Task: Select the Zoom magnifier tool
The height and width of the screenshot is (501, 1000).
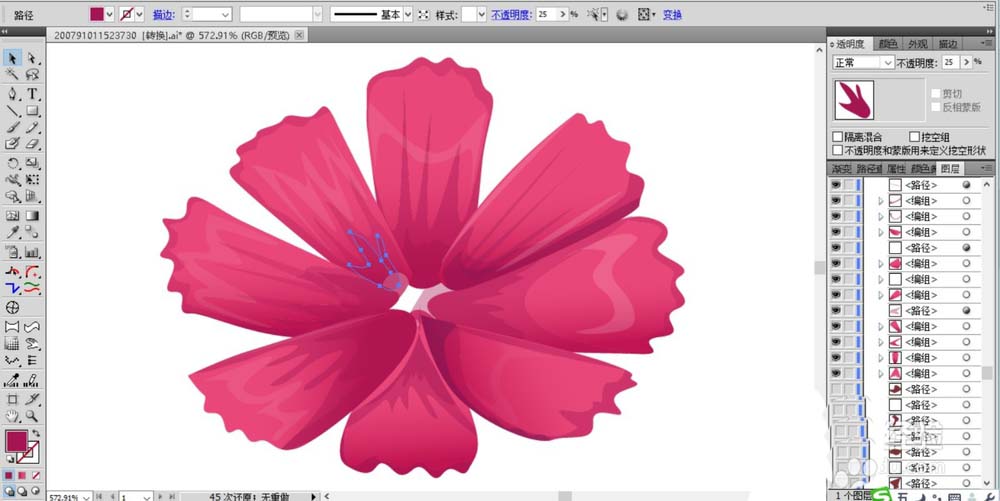Action: [x=33, y=416]
